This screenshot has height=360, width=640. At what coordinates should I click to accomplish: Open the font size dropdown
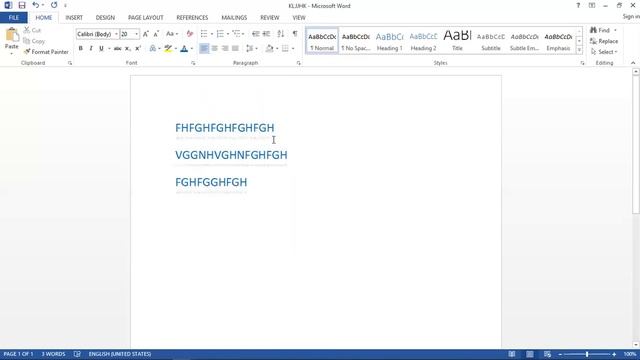[137, 34]
